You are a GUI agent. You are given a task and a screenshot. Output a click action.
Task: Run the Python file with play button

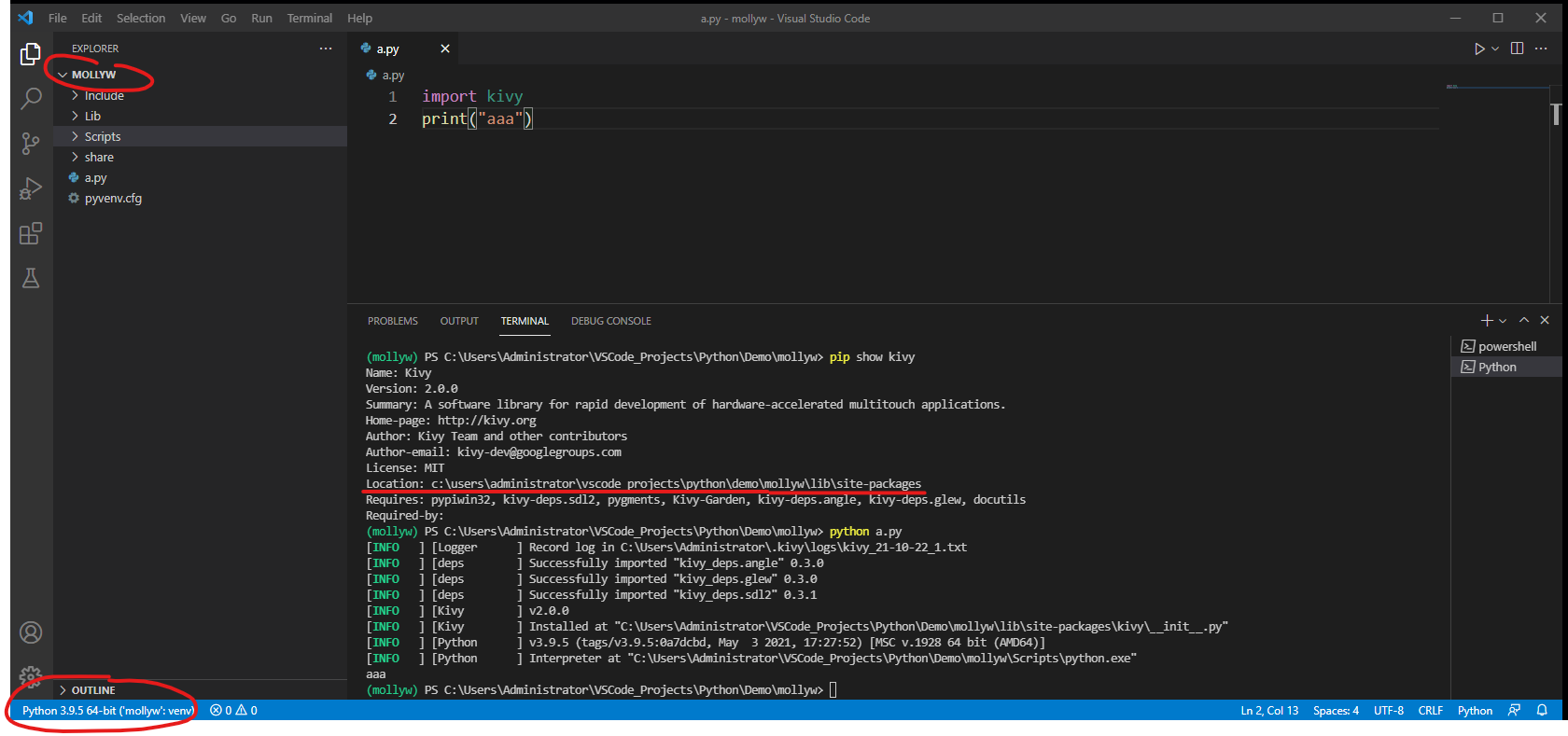coord(1479,49)
